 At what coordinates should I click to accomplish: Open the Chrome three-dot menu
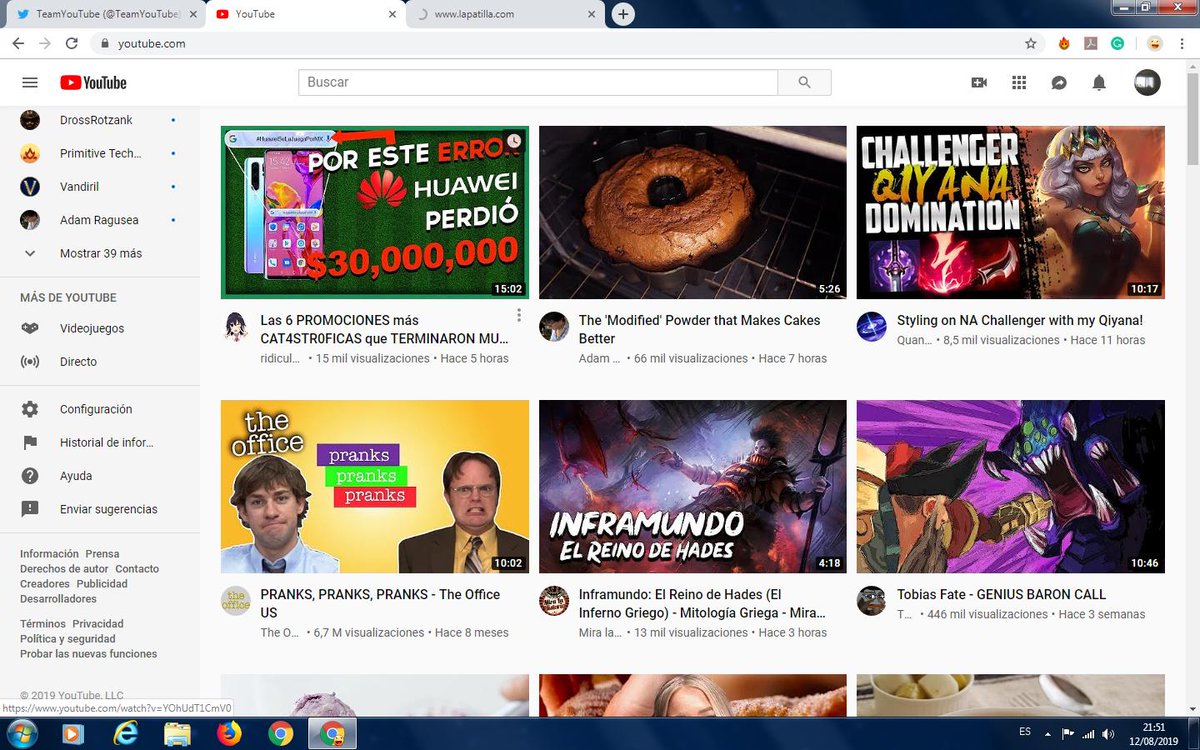point(1182,44)
